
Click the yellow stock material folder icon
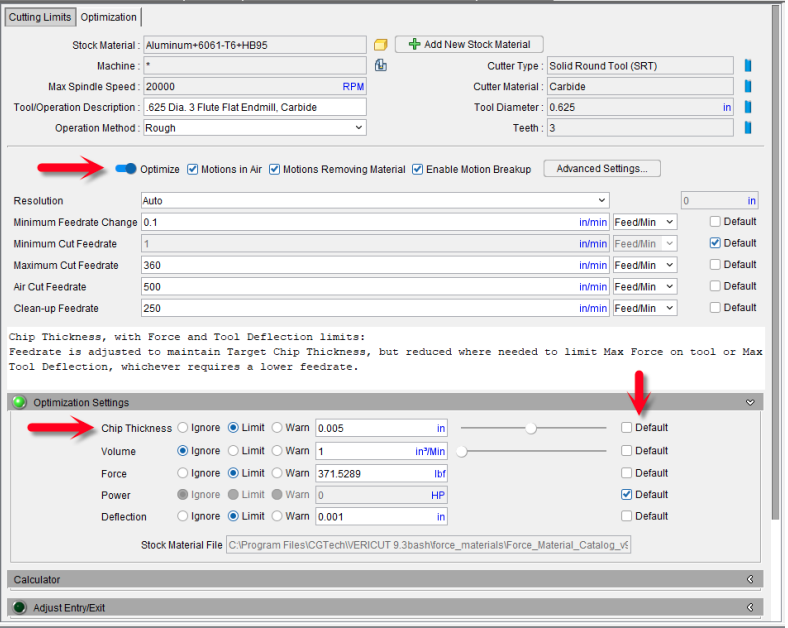coord(380,45)
